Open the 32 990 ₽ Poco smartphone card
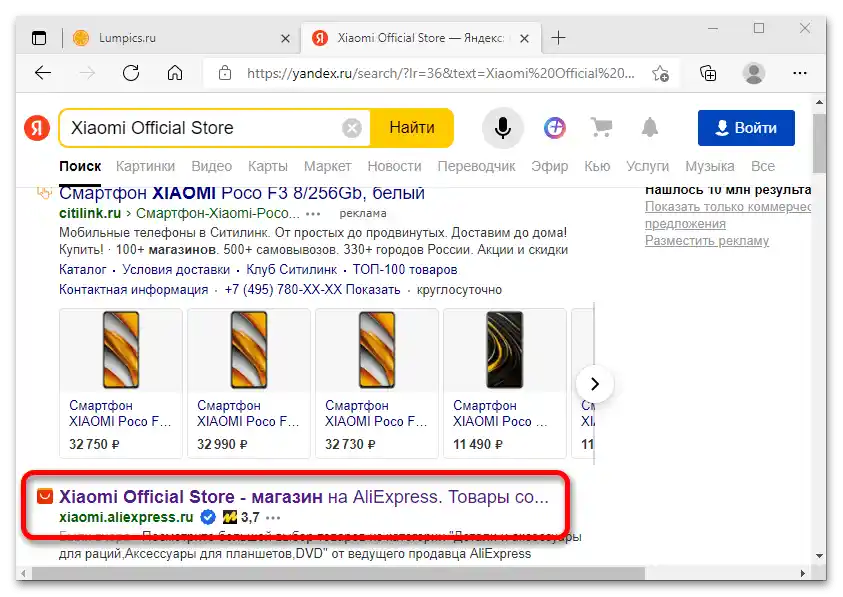The width and height of the screenshot is (843, 597). pyautogui.click(x=249, y=383)
